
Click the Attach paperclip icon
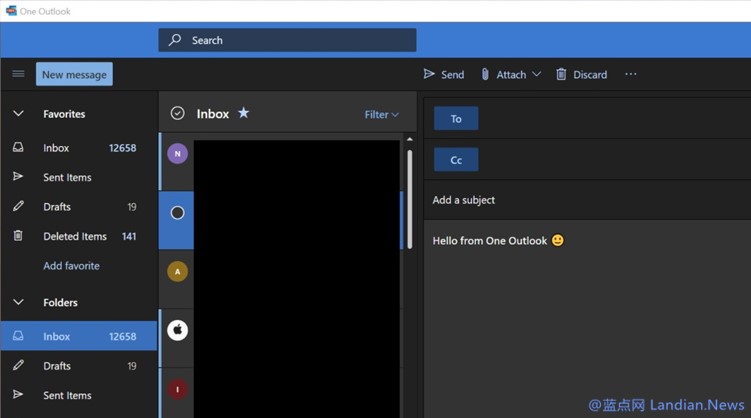[485, 74]
